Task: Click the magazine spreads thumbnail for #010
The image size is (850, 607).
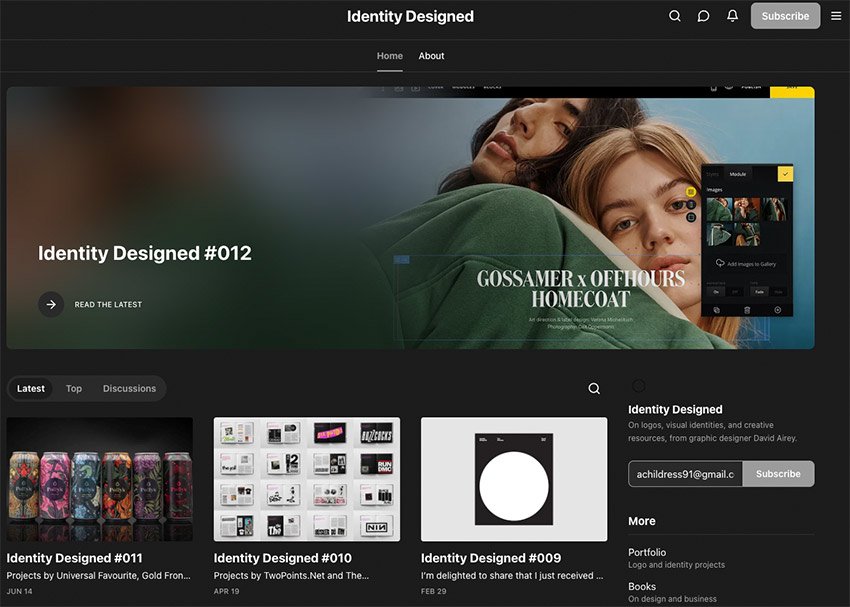Action: pyautogui.click(x=307, y=479)
